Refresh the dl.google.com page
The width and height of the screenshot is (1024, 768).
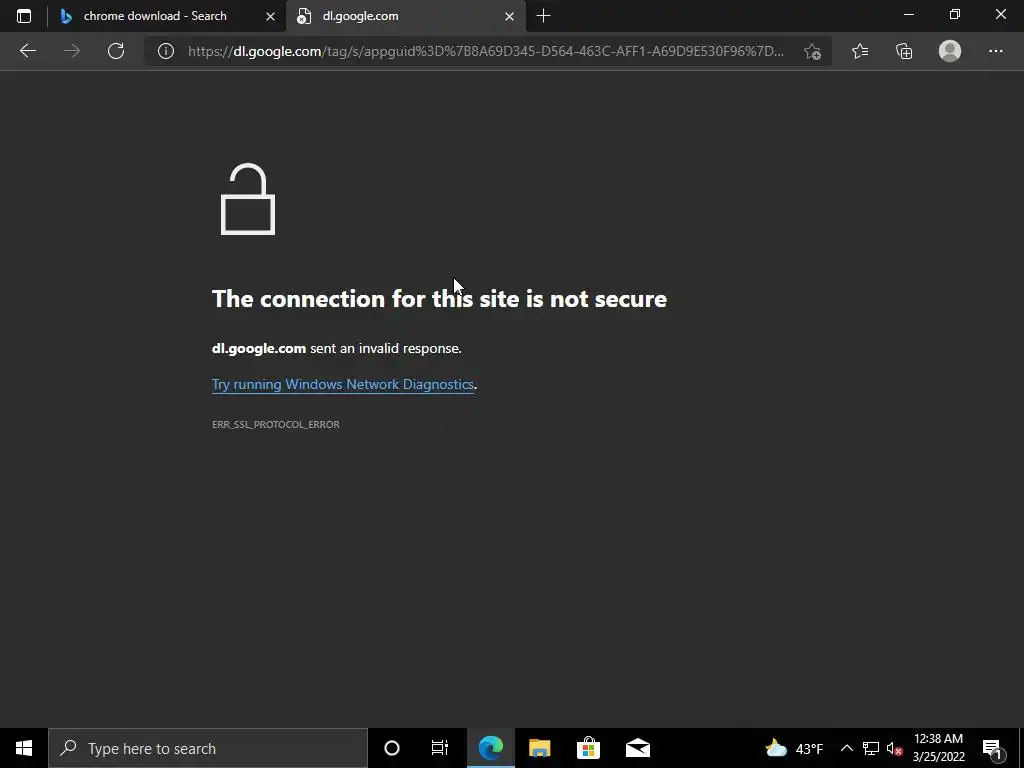[116, 51]
